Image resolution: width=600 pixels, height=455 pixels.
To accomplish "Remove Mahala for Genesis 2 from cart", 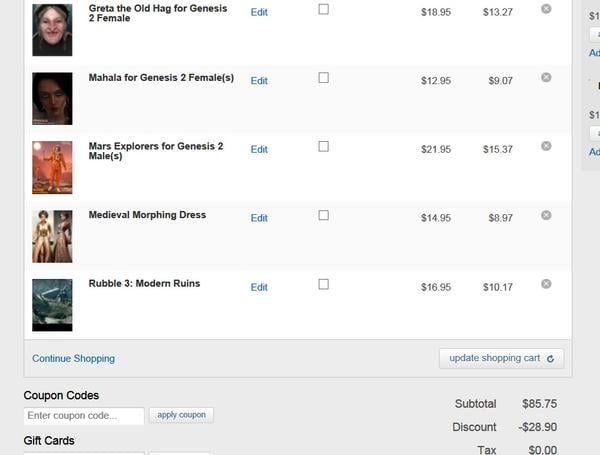I will (546, 77).
